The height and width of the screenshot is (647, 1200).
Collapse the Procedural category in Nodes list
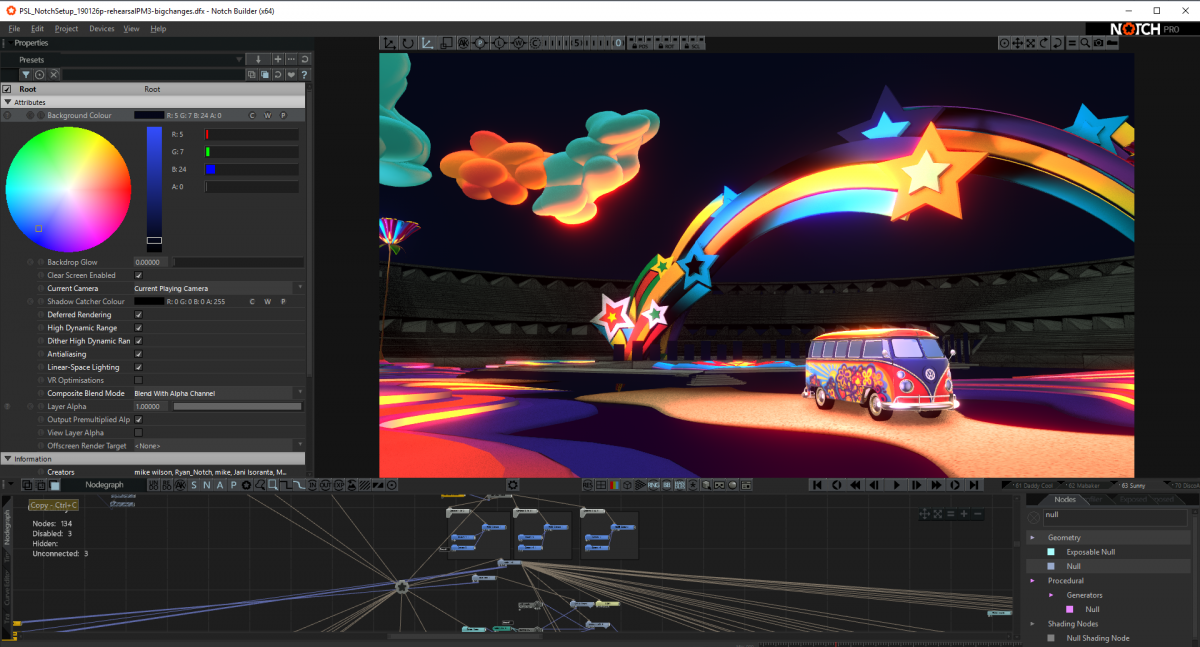click(x=1033, y=581)
